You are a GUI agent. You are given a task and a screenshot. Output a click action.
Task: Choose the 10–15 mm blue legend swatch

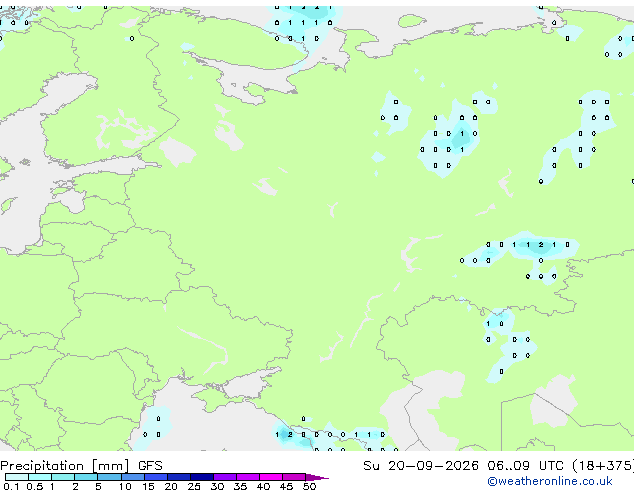pyautogui.click(x=133, y=477)
